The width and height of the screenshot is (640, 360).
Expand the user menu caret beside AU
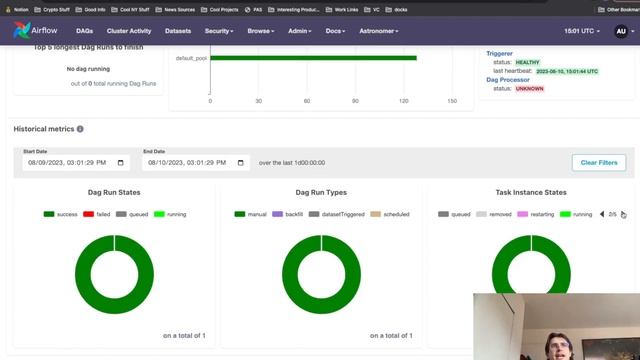[x=633, y=31]
